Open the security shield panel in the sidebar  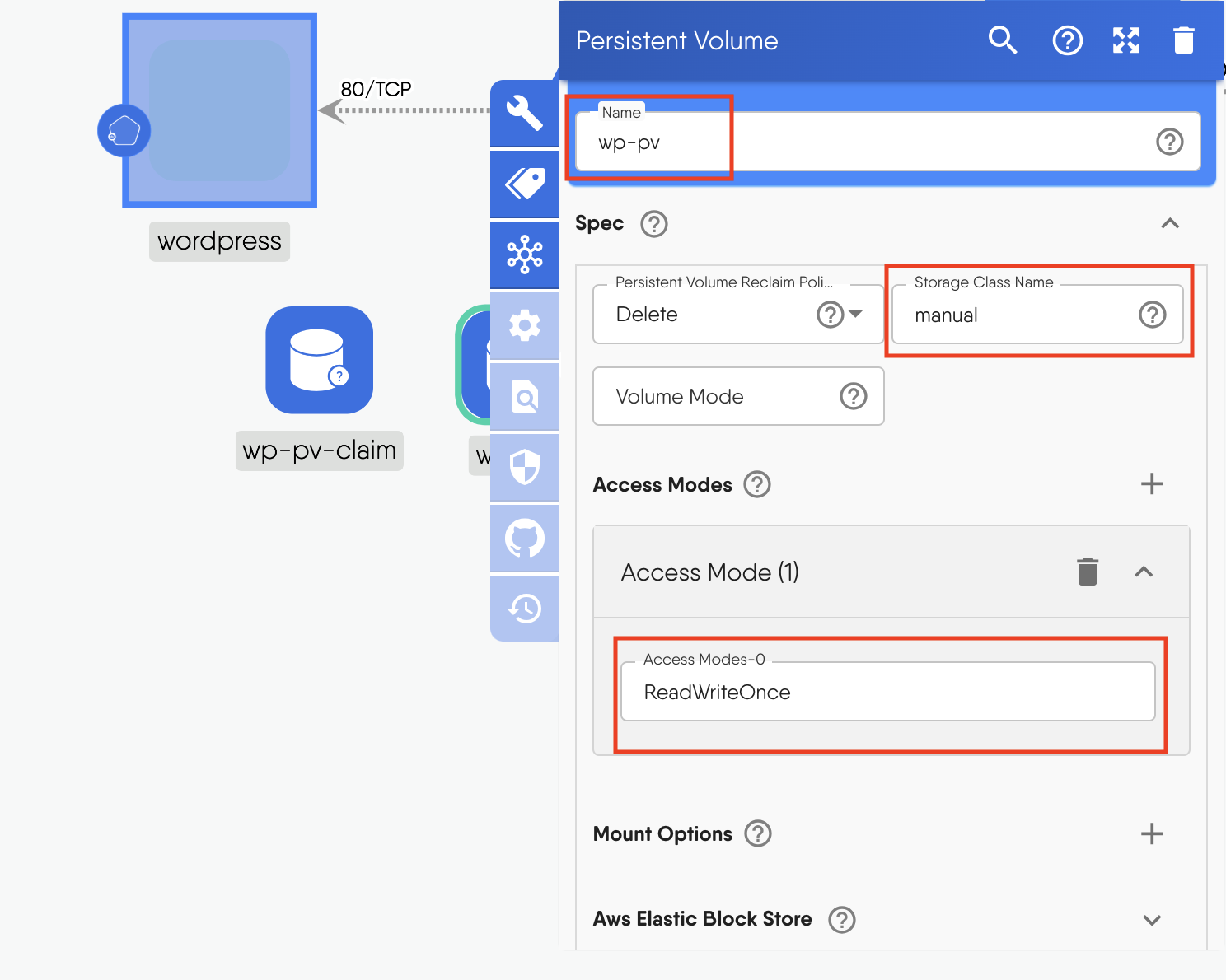click(525, 467)
